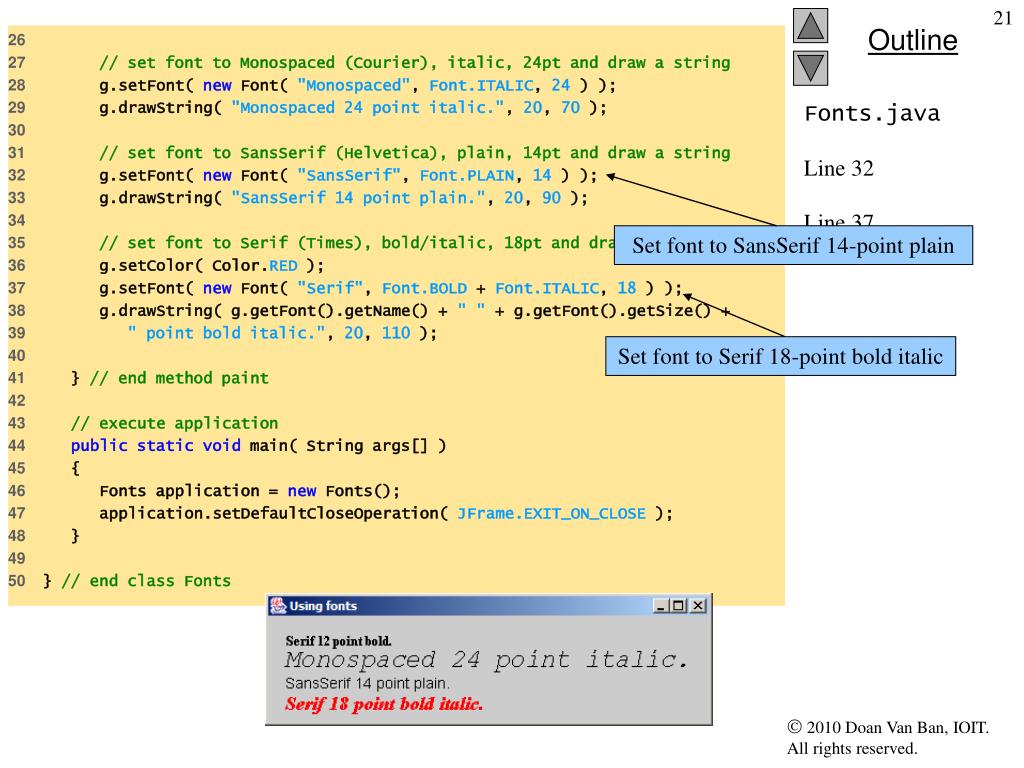
Task: Click '// execute application' comment
Action: point(174,423)
